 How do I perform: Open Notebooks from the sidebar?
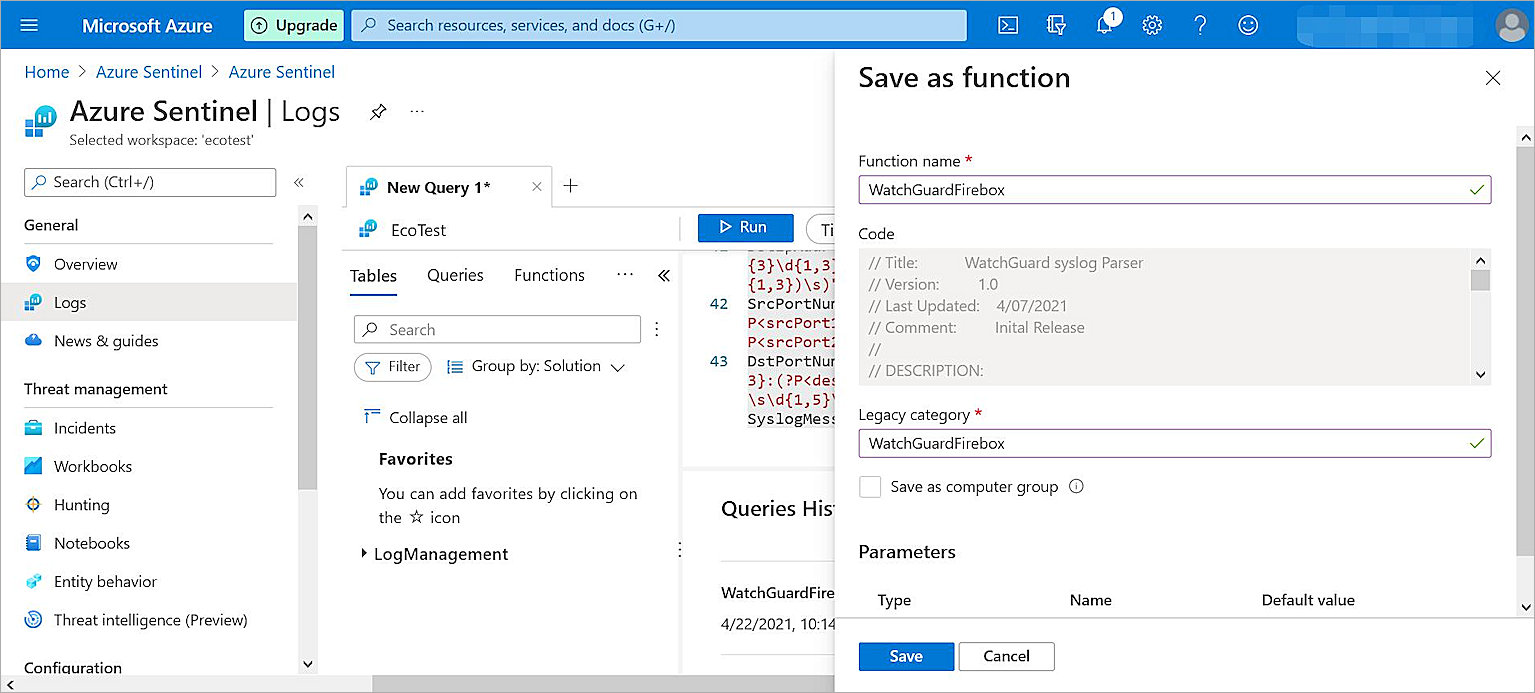(91, 543)
